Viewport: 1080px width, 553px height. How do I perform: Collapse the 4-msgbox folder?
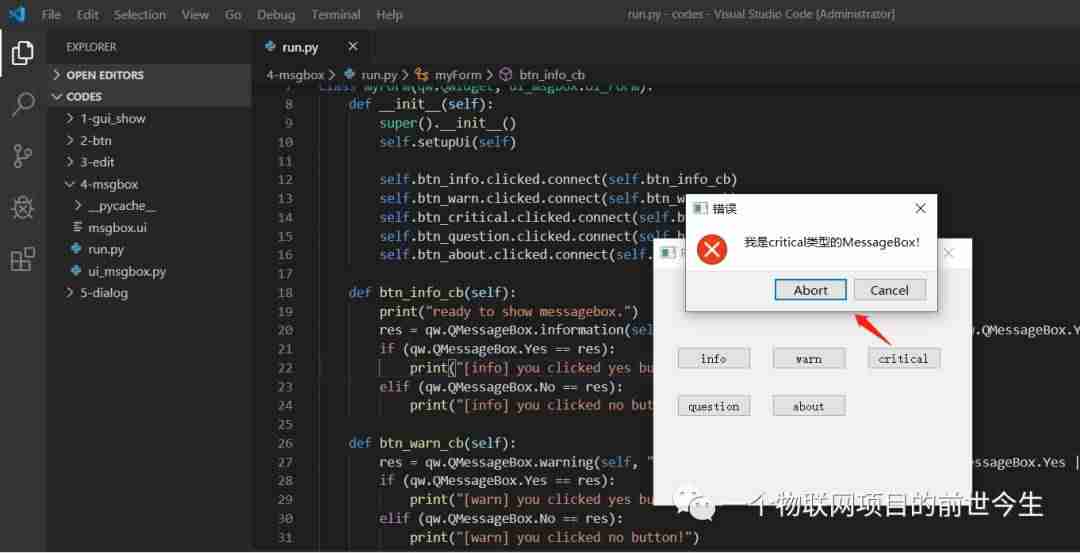coord(149,184)
